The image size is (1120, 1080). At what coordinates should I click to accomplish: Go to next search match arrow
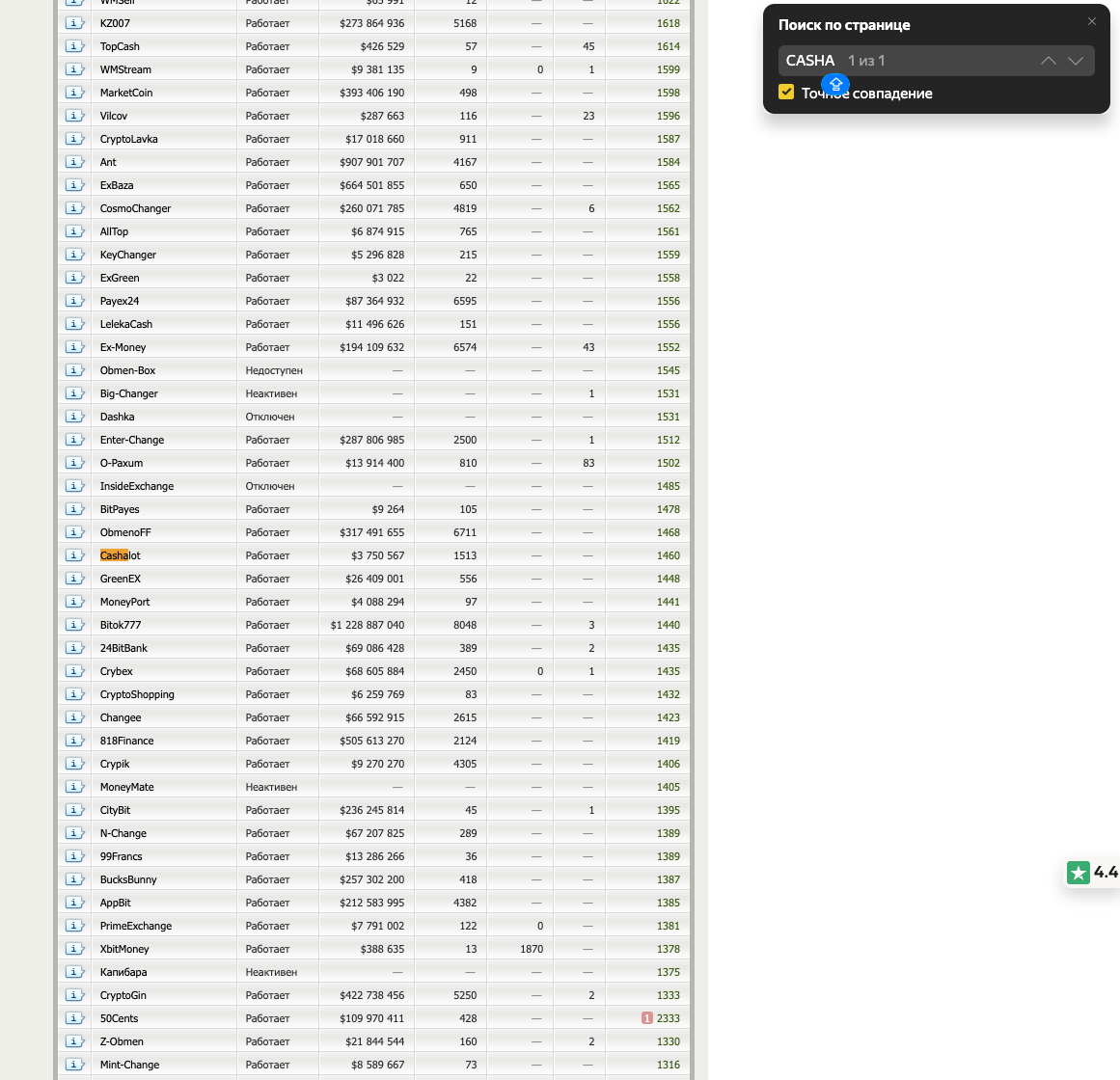point(1076,61)
